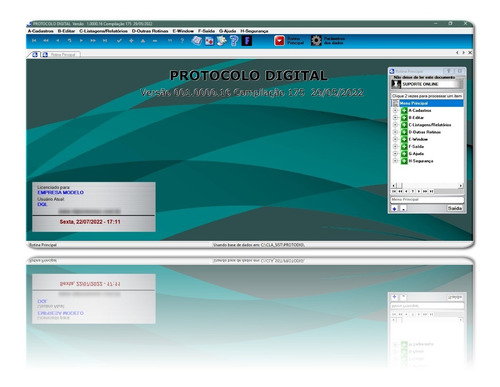The image size is (500, 387).
Task: Select Menu Principal root tree row
Action: [427, 103]
